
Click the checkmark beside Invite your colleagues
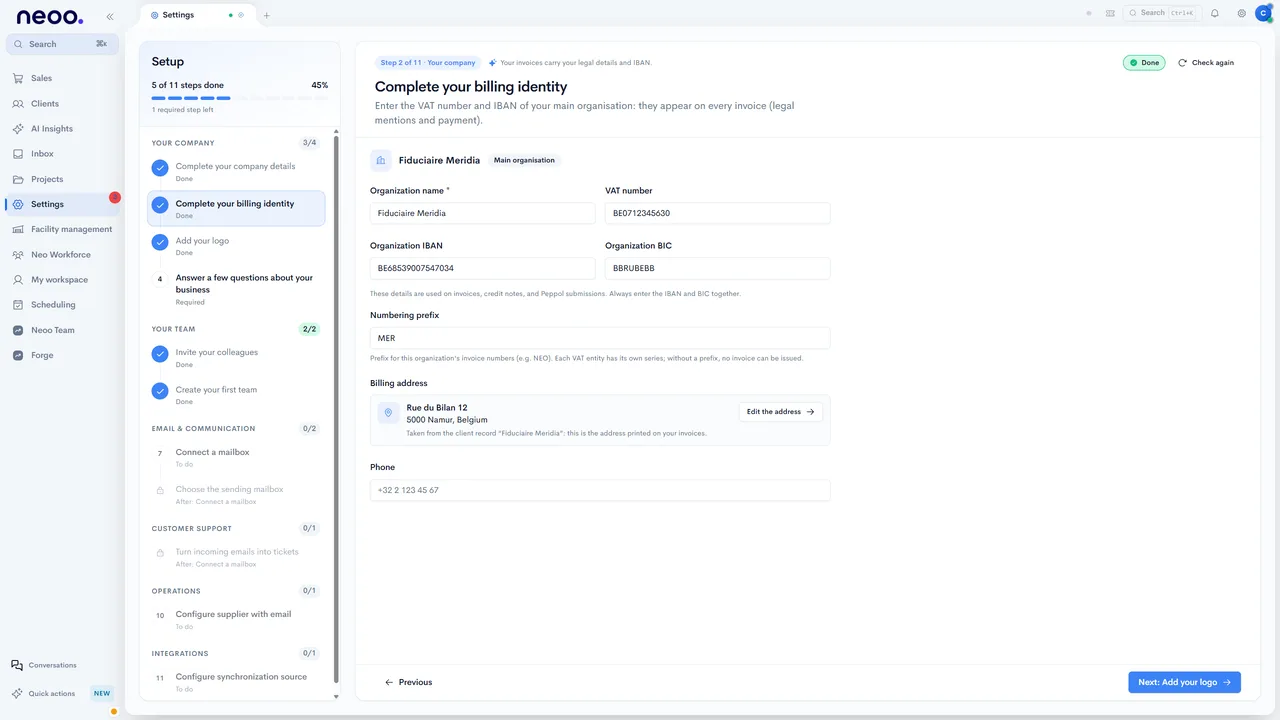tap(160, 354)
